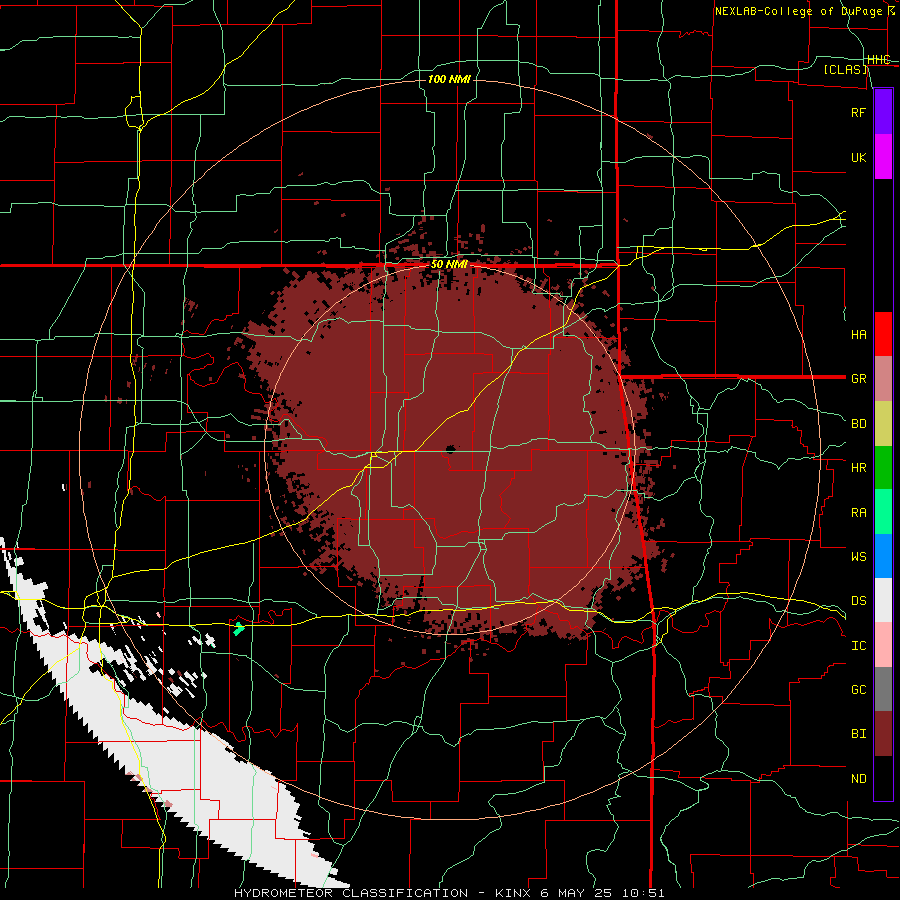The width and height of the screenshot is (900, 900).
Task: Click the '100 NMI' range ring label
Action: pos(449,79)
